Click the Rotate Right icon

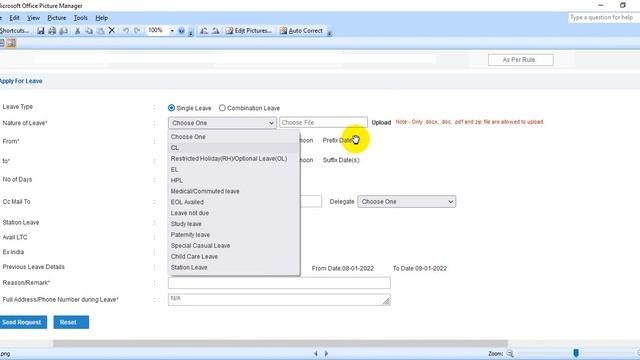click(x=215, y=31)
